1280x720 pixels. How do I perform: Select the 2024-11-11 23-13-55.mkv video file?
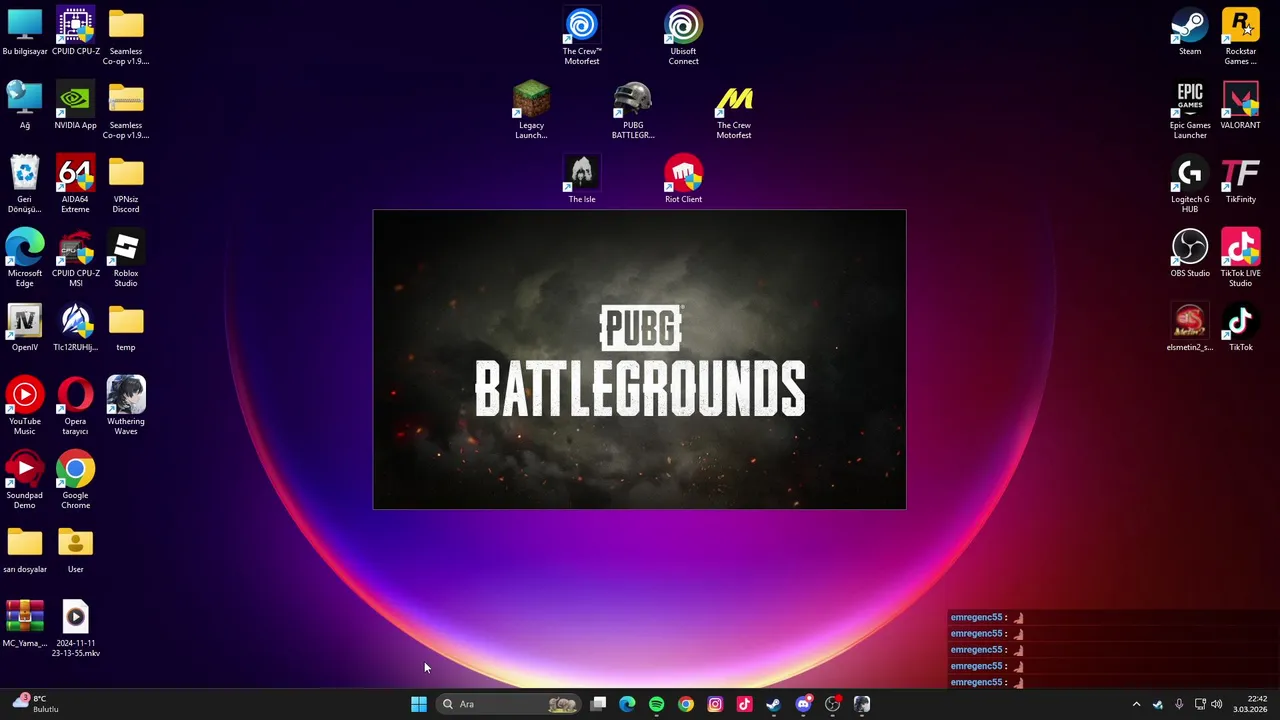click(76, 628)
